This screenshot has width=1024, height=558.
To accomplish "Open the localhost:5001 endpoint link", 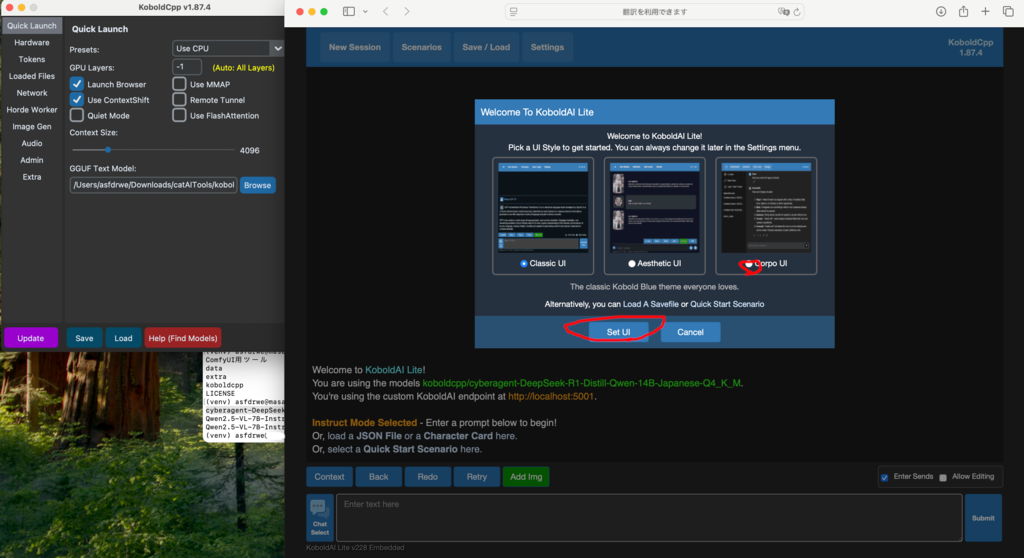I will (x=551, y=396).
